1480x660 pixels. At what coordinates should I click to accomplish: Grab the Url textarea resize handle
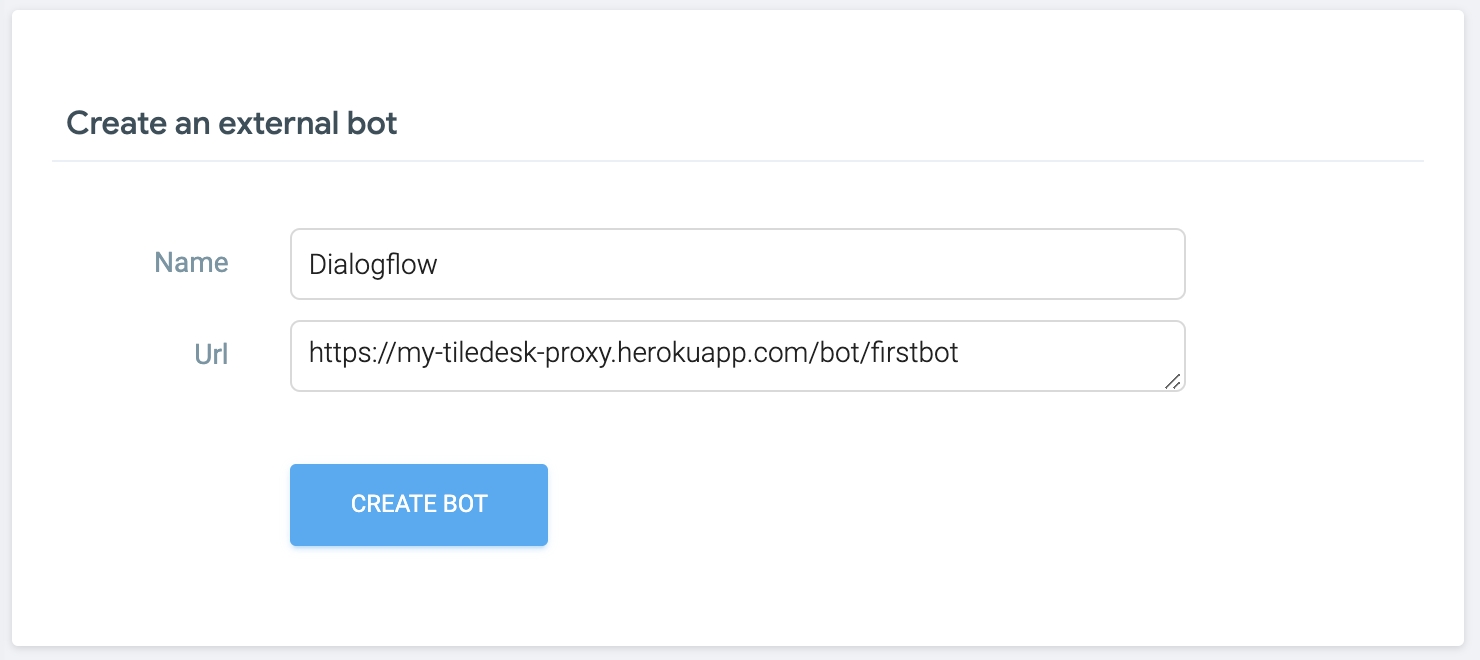point(1173,380)
